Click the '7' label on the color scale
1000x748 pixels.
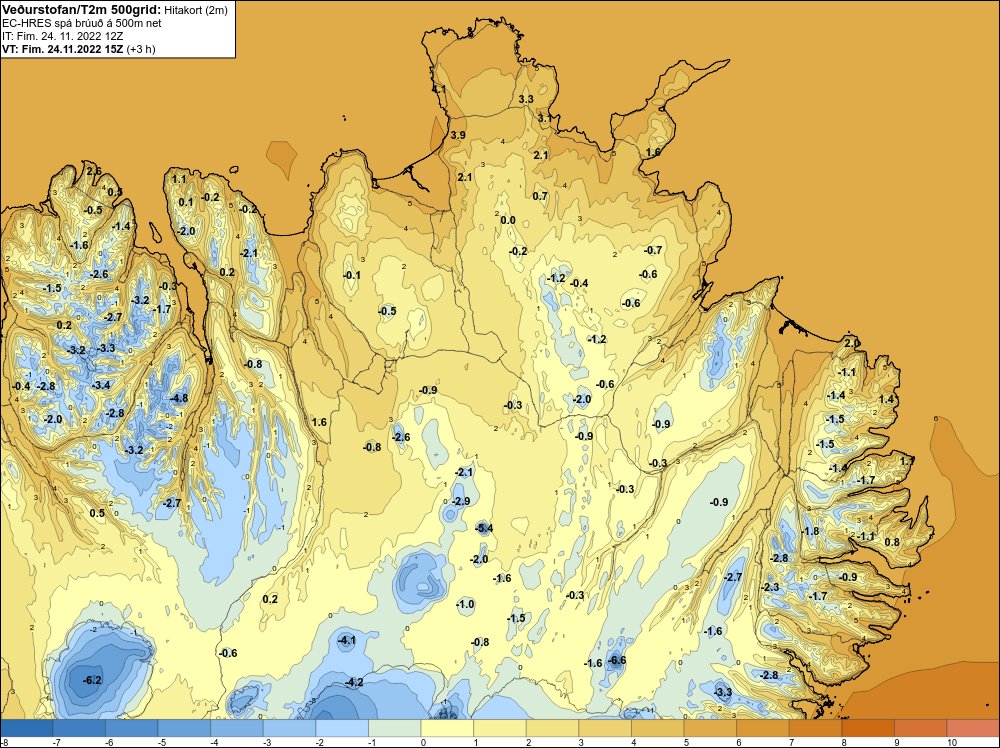[x=793, y=742]
